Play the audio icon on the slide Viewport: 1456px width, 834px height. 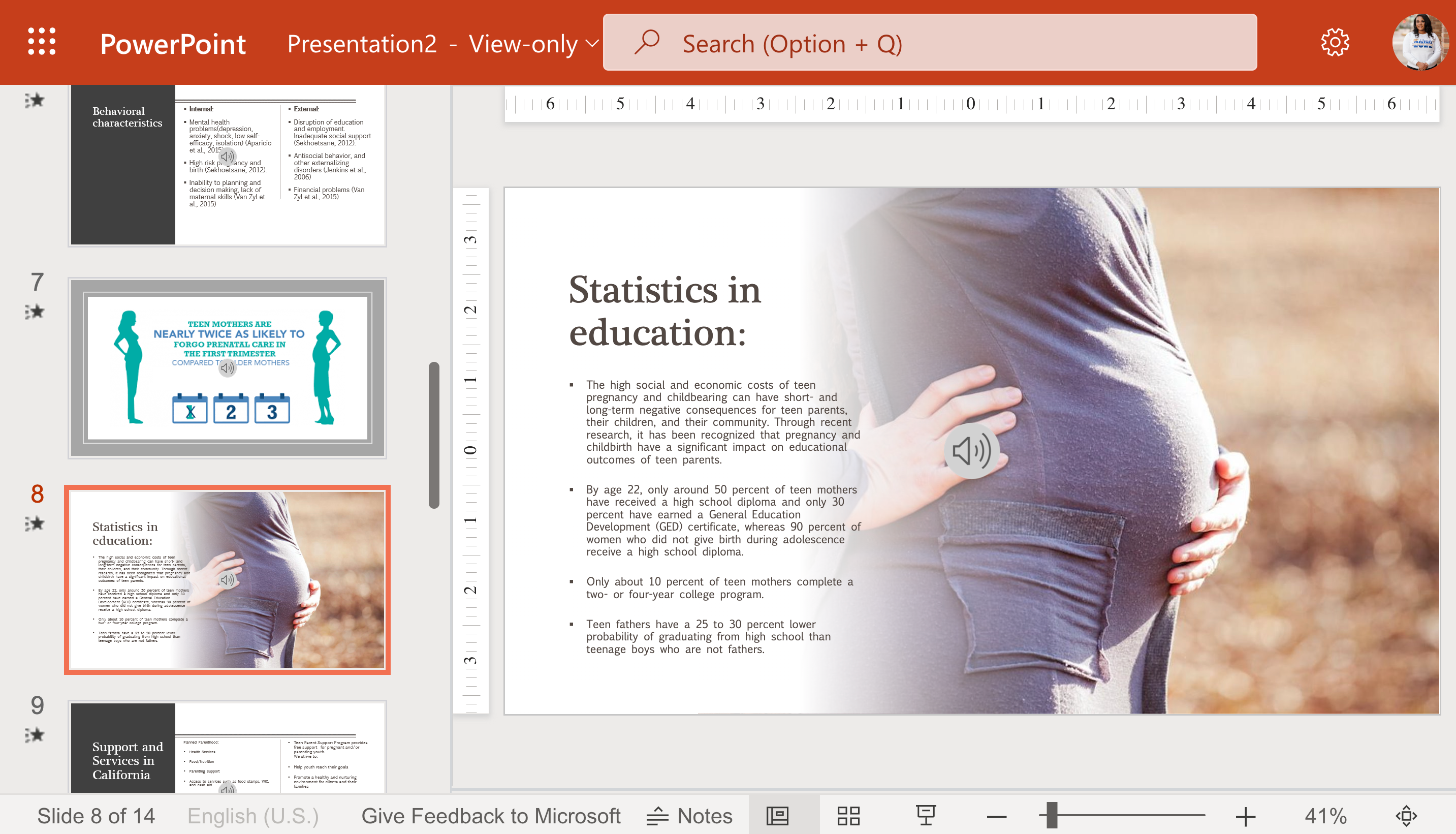click(x=972, y=451)
